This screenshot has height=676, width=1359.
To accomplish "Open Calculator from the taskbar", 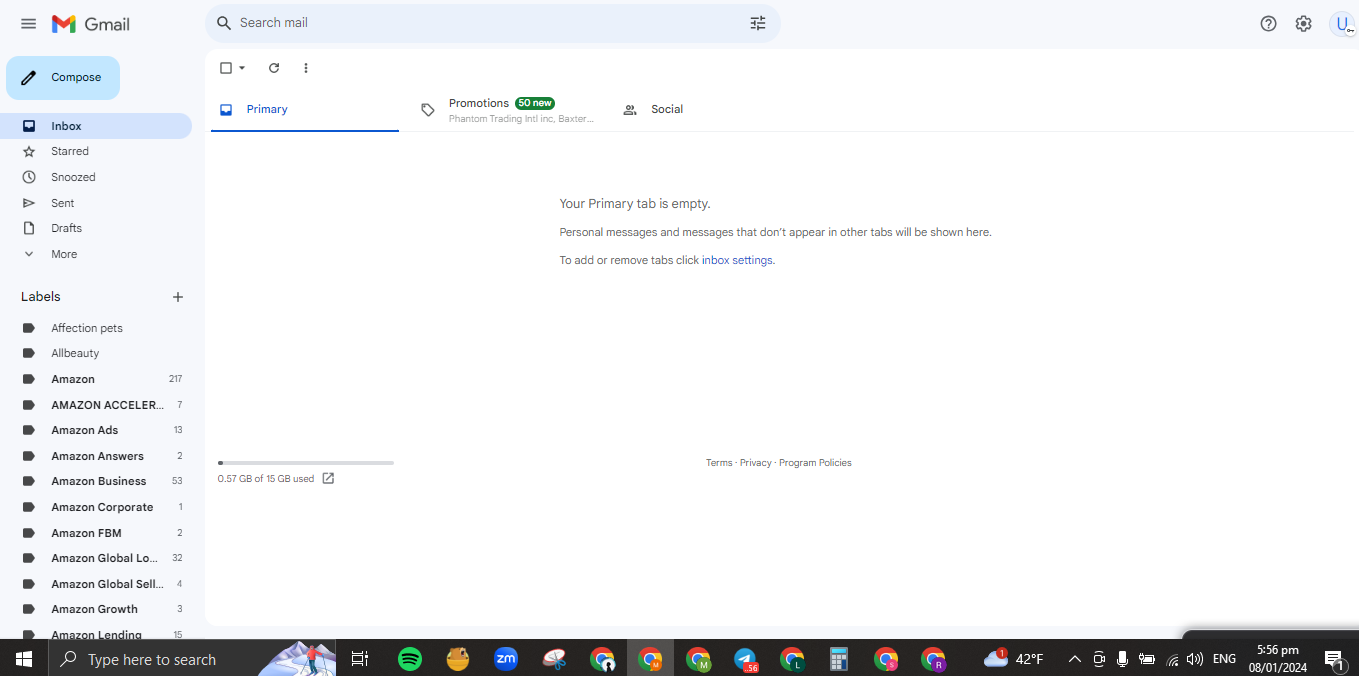I will (x=839, y=659).
